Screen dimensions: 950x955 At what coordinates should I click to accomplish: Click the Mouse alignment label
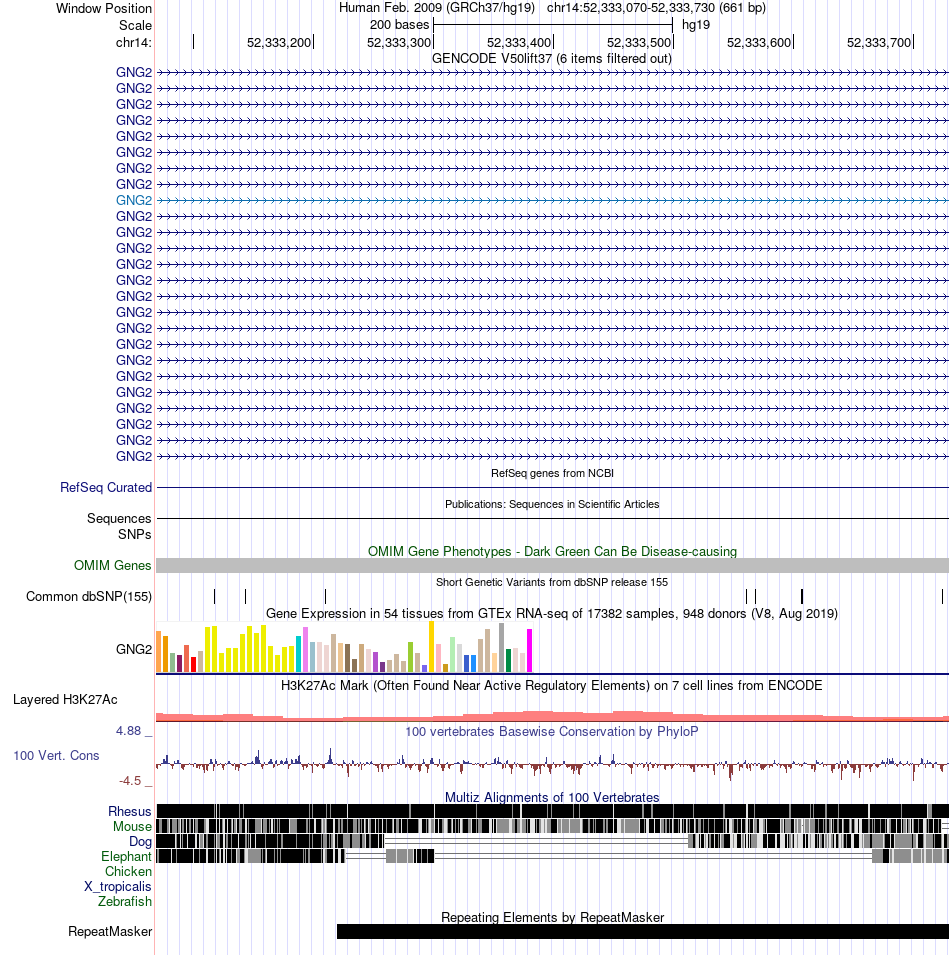132,826
